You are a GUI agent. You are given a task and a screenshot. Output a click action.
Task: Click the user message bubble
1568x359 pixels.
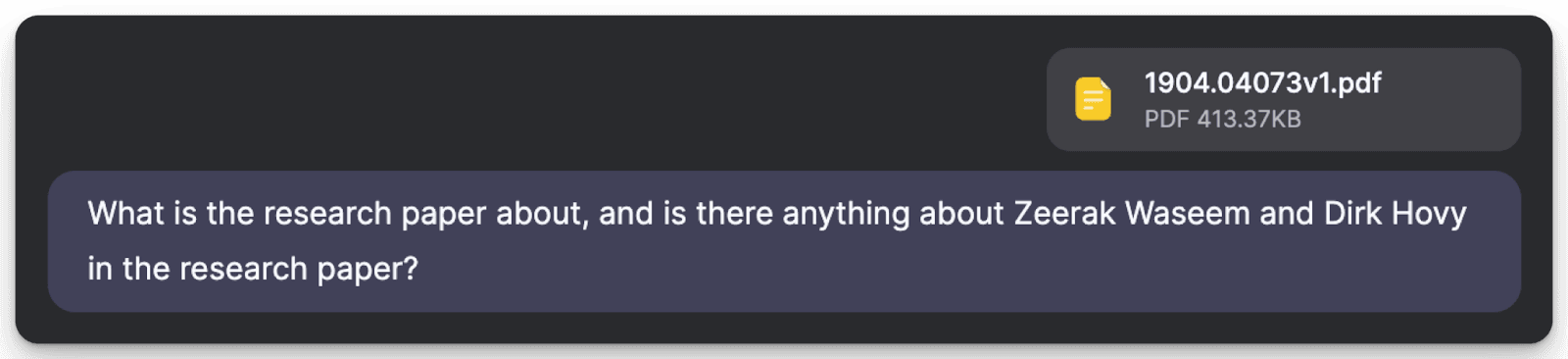pos(784,241)
